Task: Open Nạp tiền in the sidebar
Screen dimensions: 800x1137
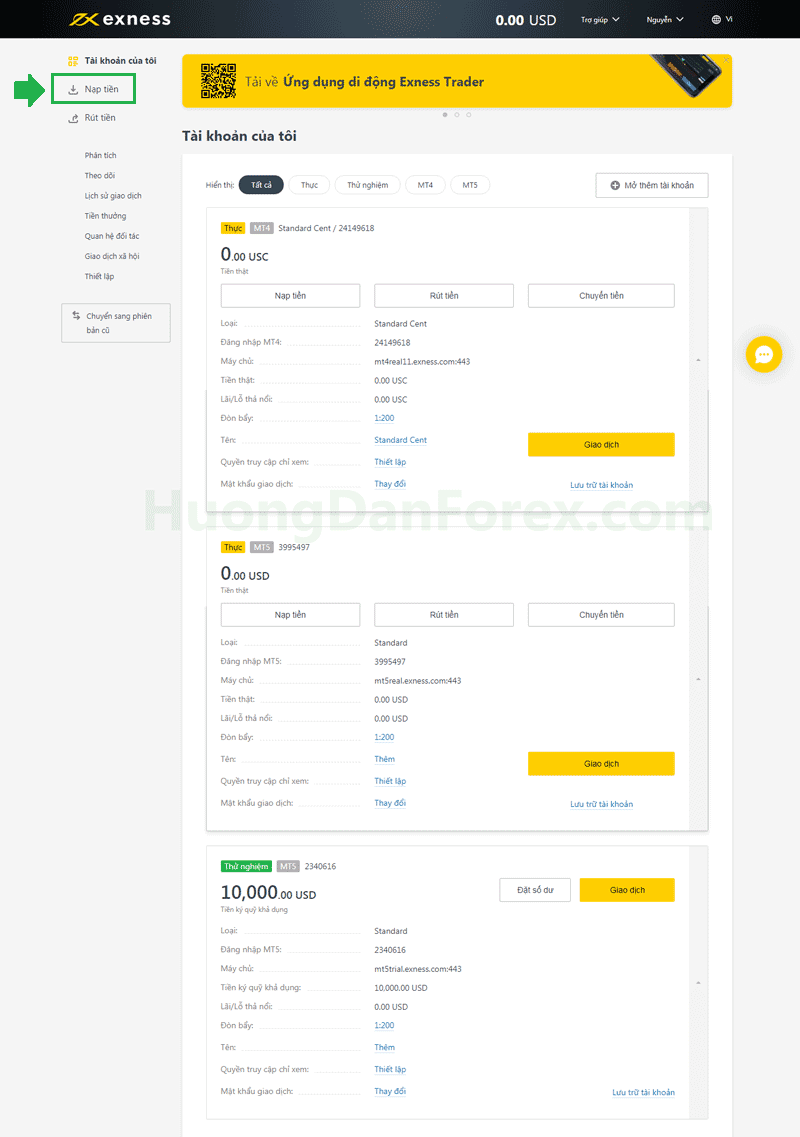Action: point(101,89)
